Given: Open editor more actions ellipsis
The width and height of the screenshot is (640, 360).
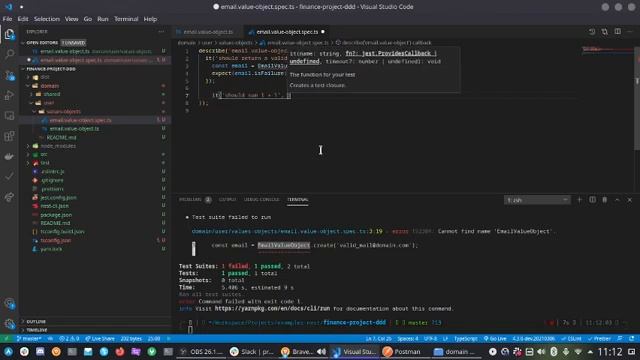Looking at the screenshot, I should pos(630,32).
